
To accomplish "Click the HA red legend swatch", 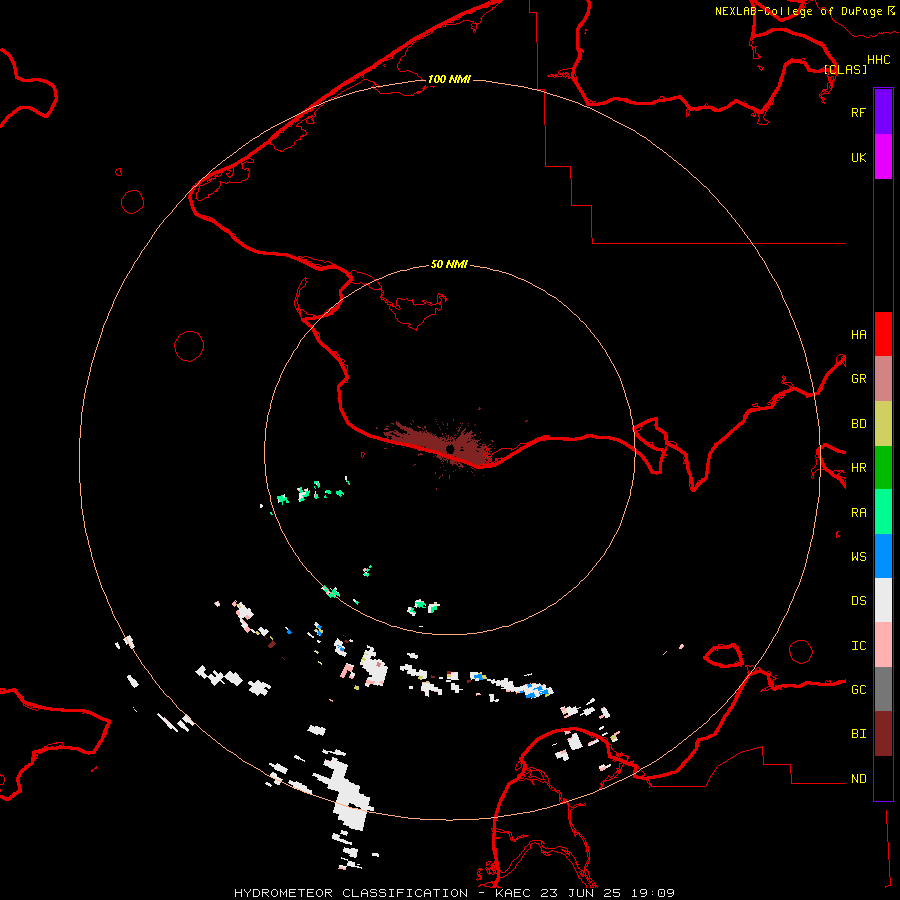I will coord(883,334).
